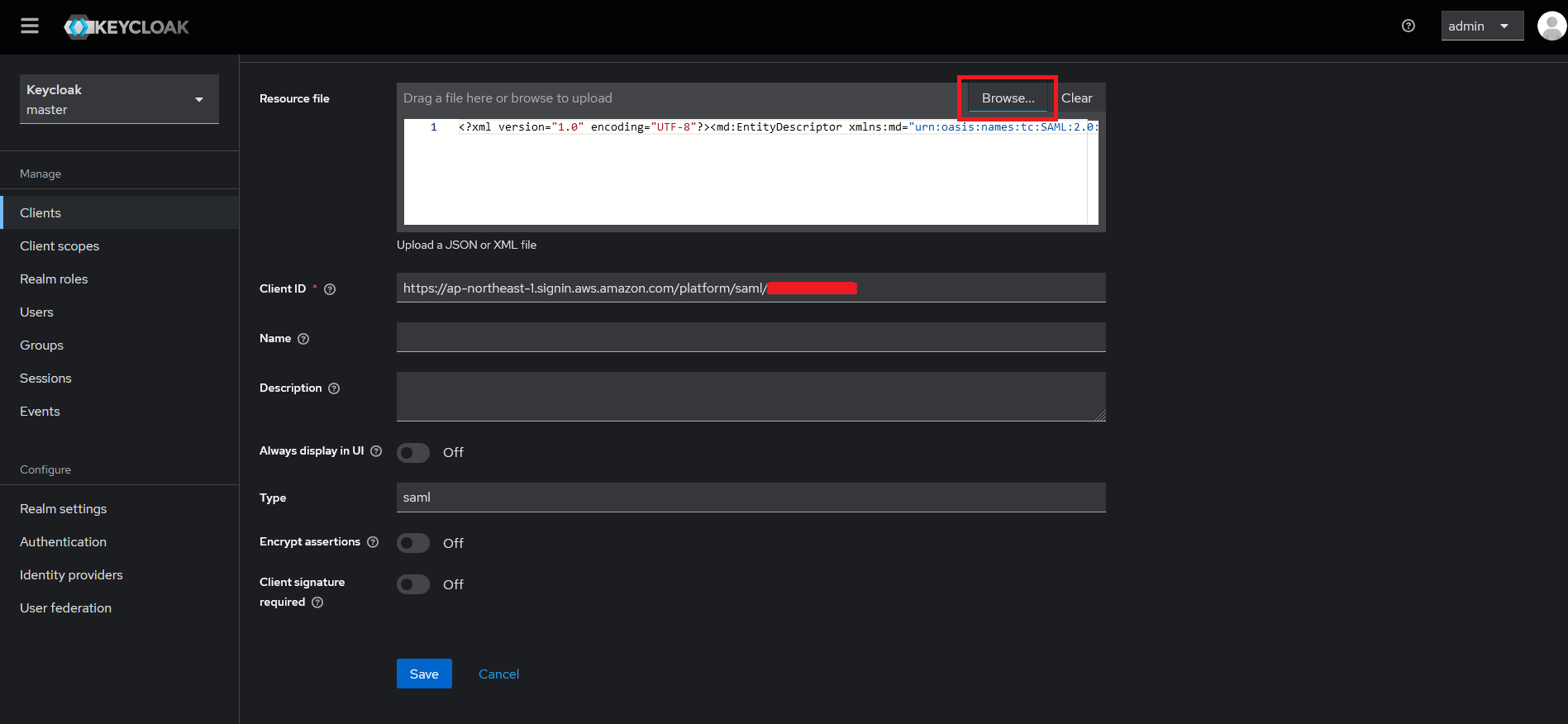The height and width of the screenshot is (724, 1568).
Task: Click the Type field showing saml
Action: point(751,498)
